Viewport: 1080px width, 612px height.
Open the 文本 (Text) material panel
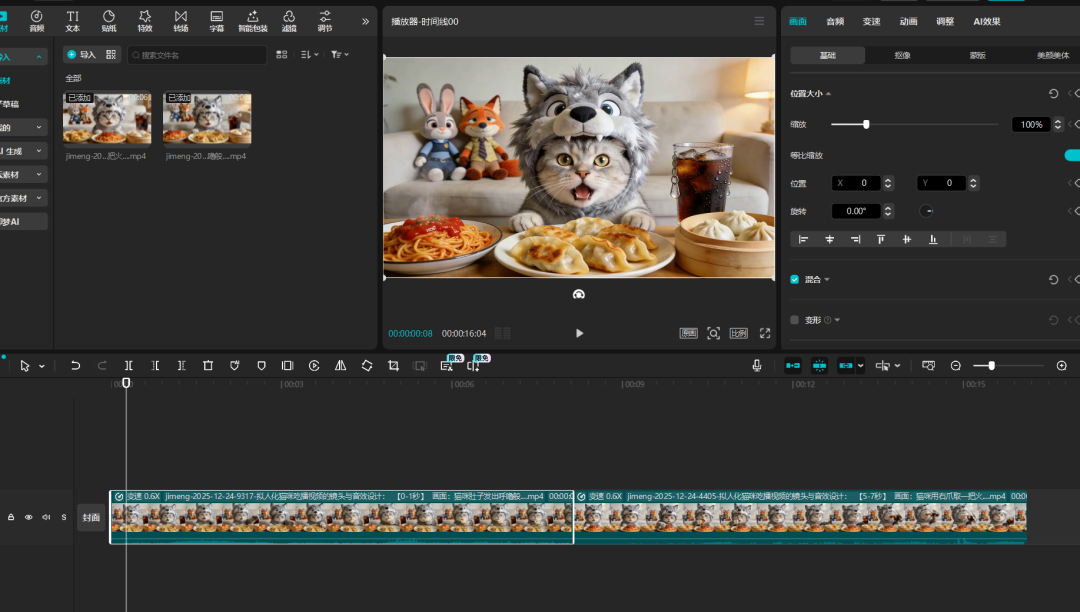[x=72, y=20]
